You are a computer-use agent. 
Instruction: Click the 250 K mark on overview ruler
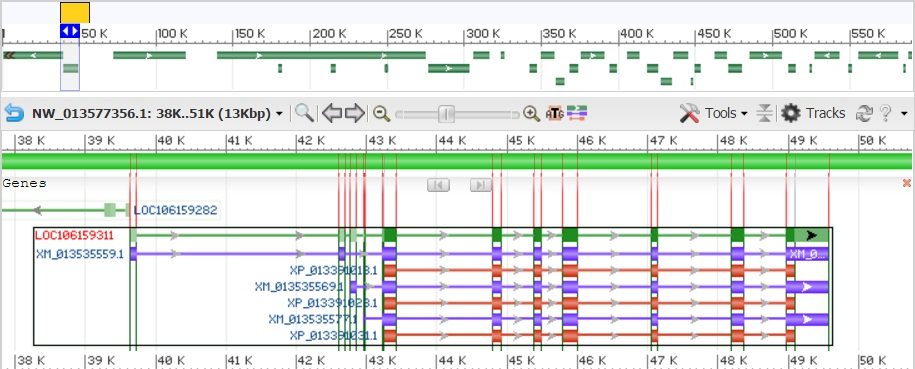coord(406,34)
